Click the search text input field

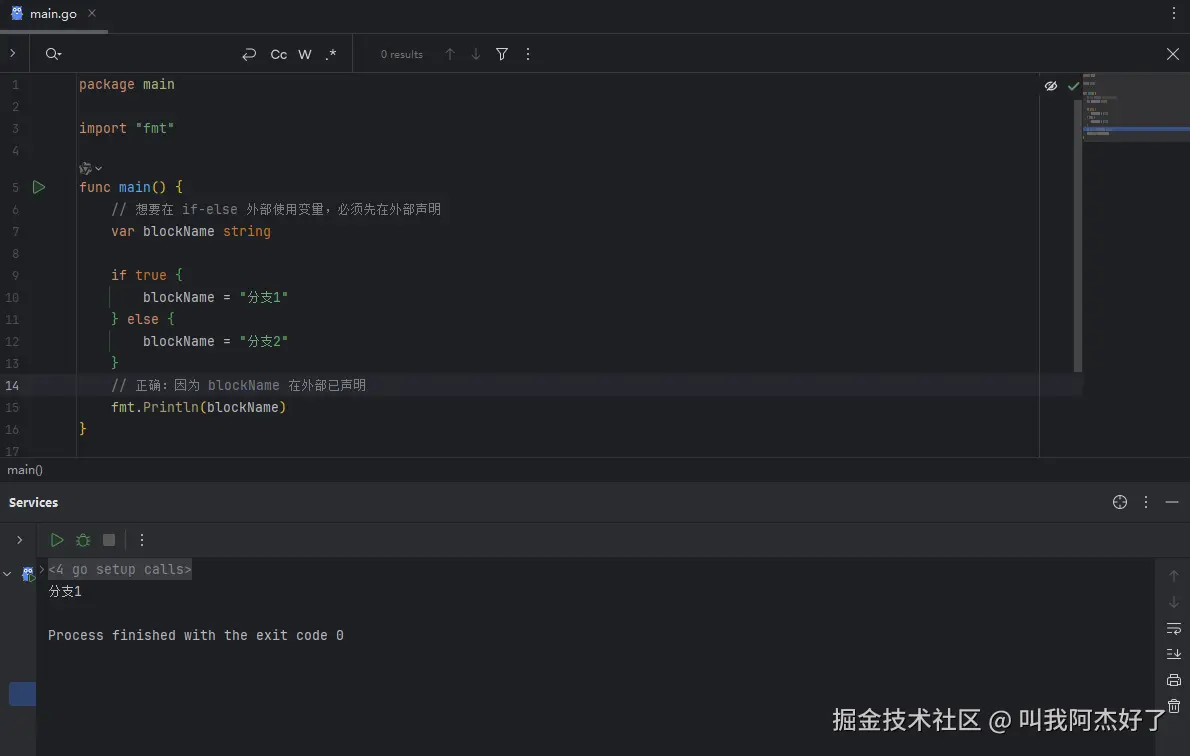[152, 54]
